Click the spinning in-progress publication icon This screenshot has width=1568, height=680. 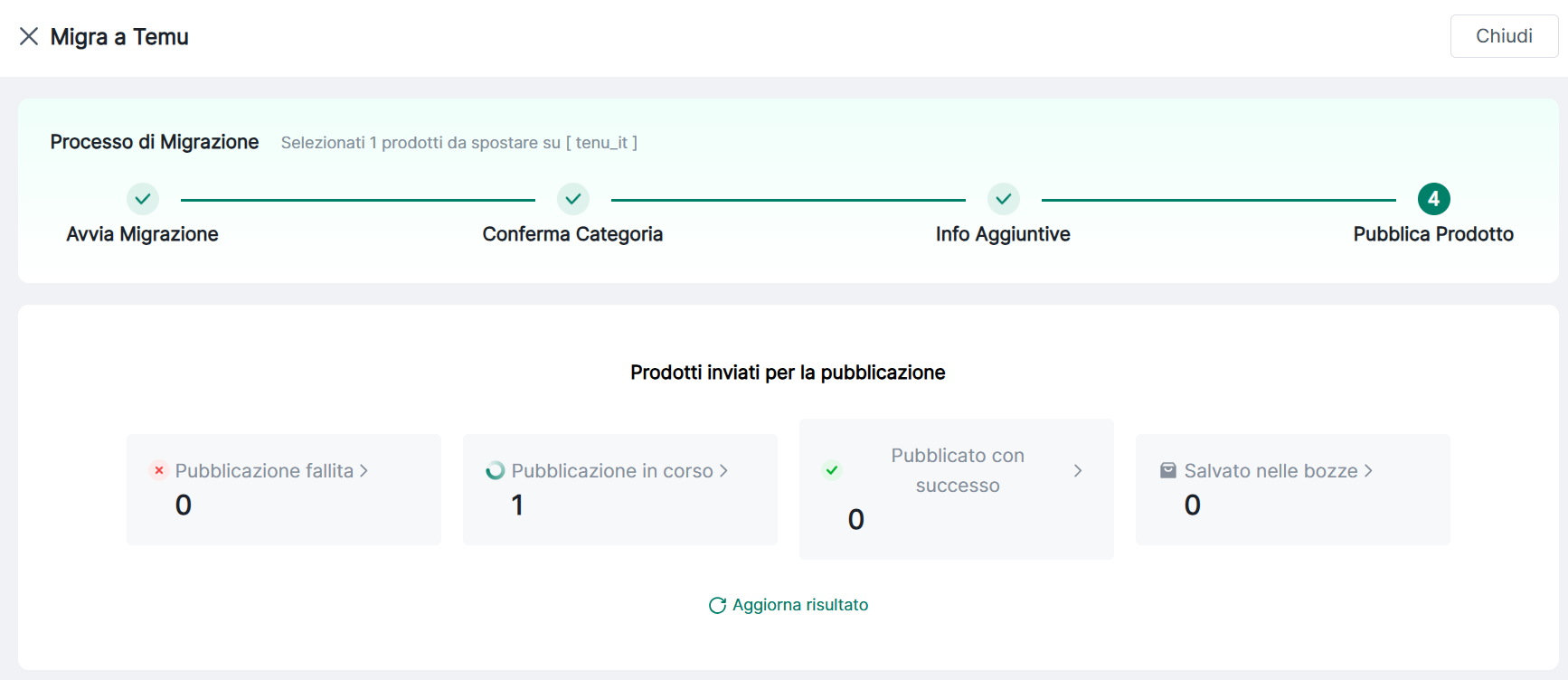tap(496, 470)
